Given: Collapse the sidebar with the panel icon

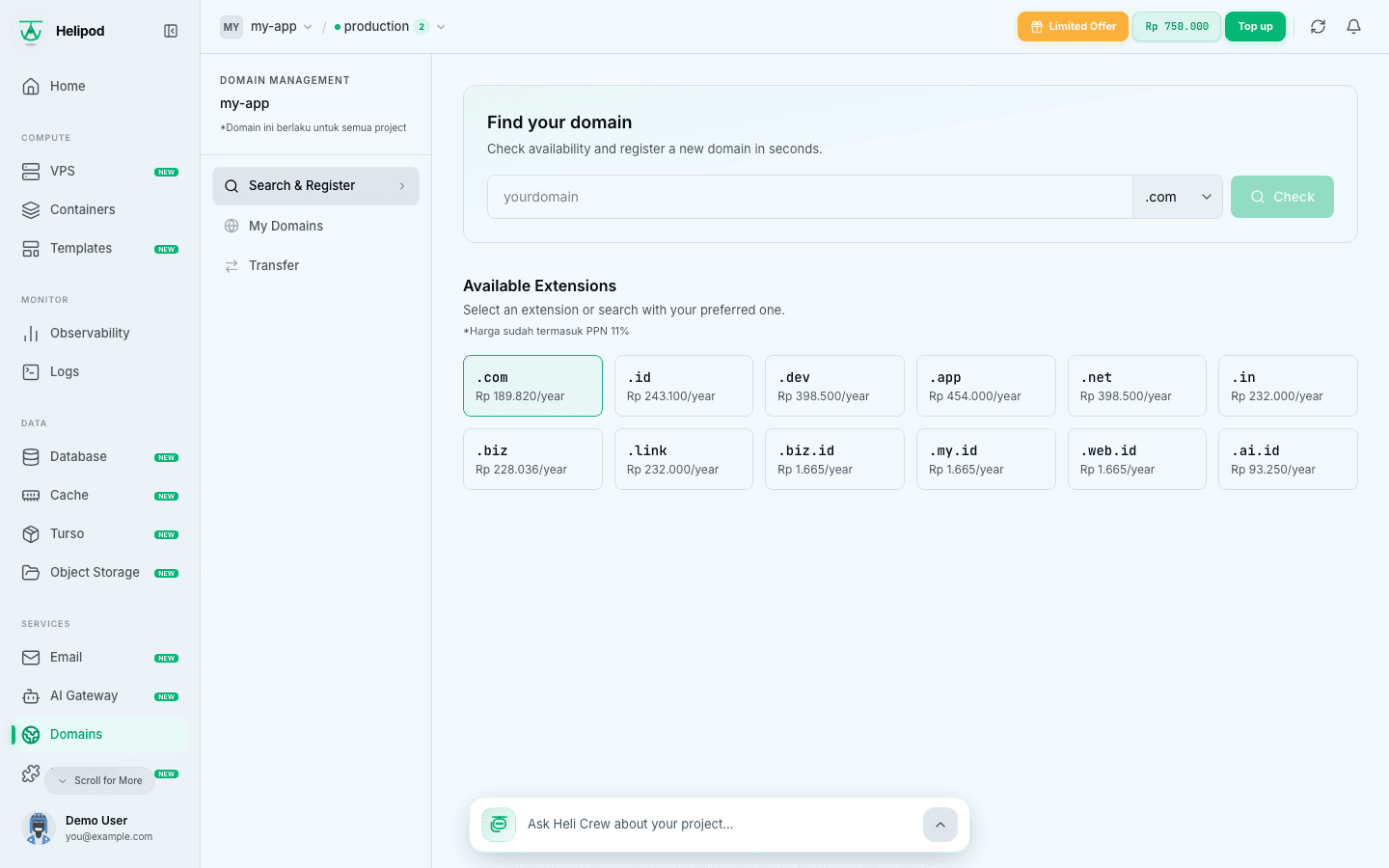Looking at the screenshot, I should point(171,31).
